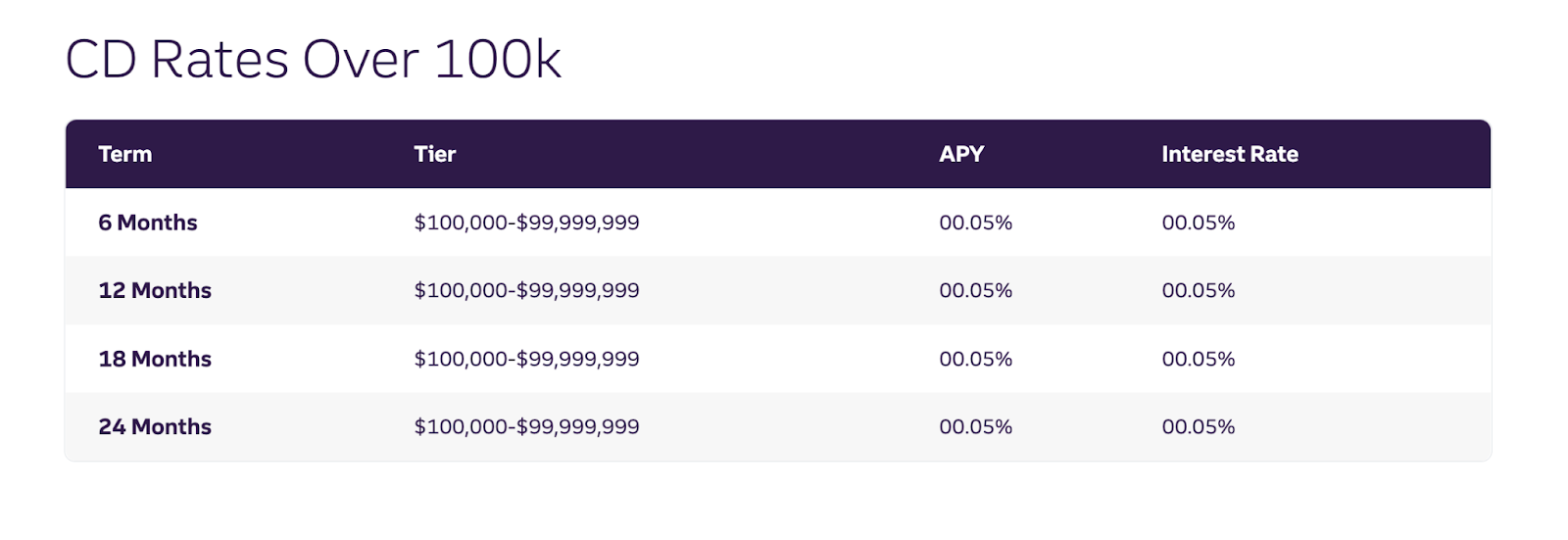This screenshot has width=1568, height=540.
Task: Select the Interest Rate column header
Action: coord(1230,154)
